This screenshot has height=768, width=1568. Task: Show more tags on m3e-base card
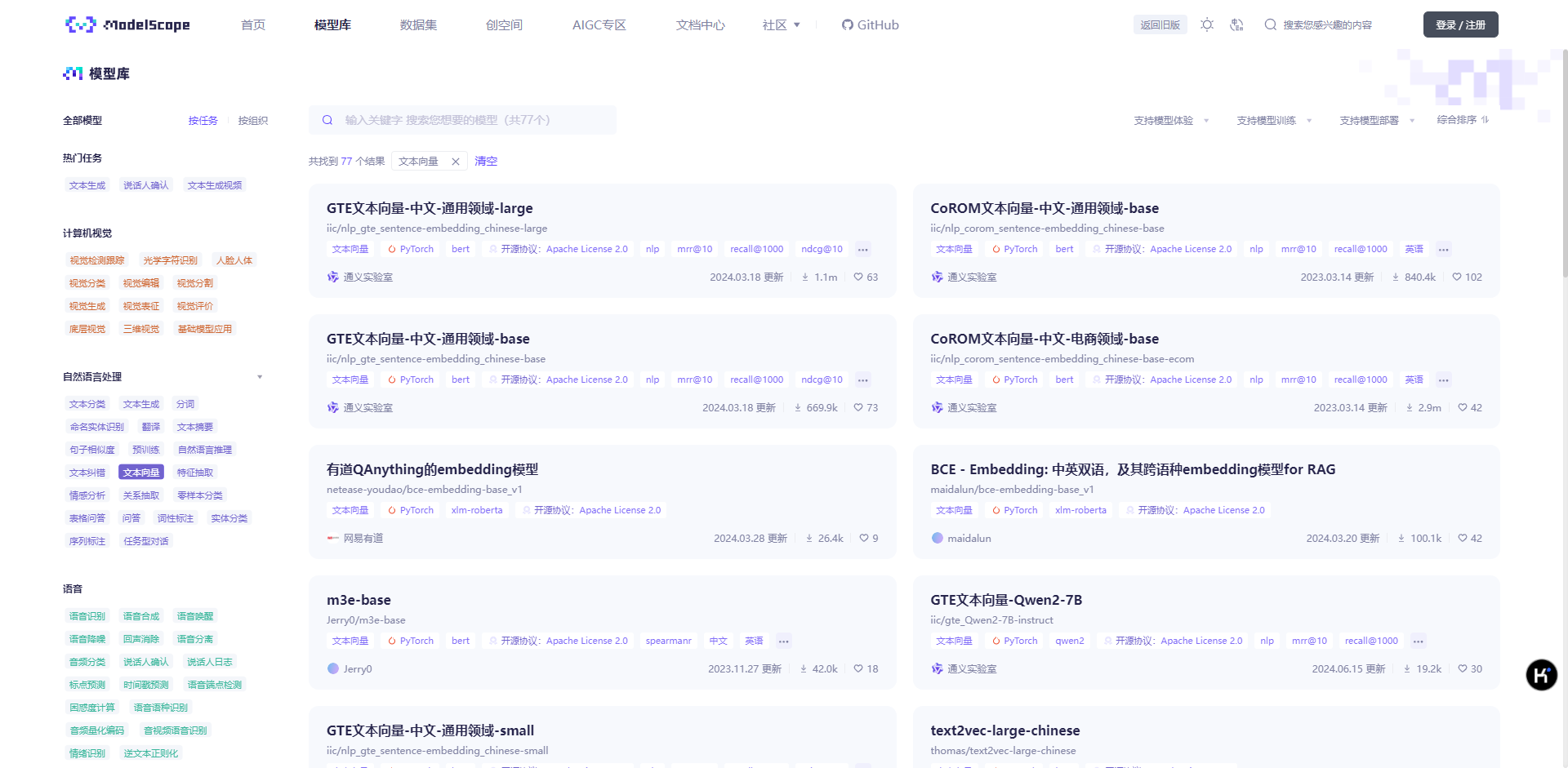(783, 641)
